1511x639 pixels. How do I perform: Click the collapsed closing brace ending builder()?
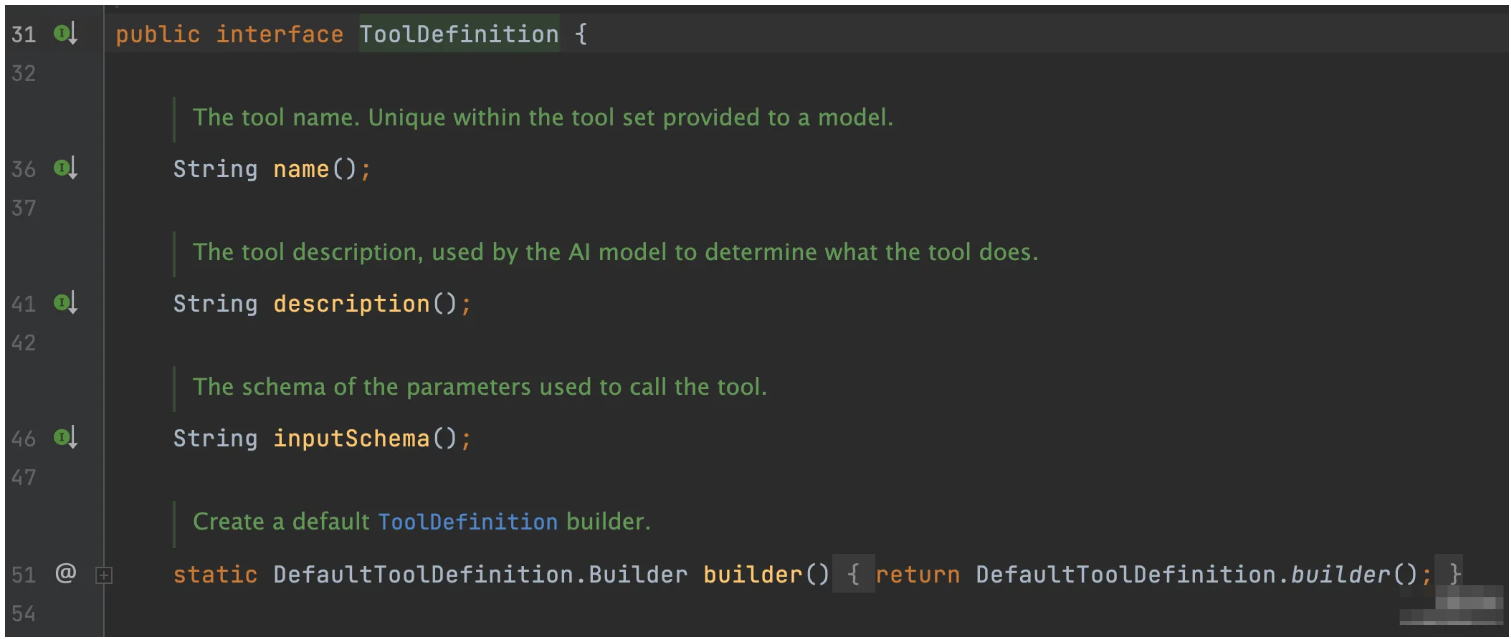pos(1455,575)
